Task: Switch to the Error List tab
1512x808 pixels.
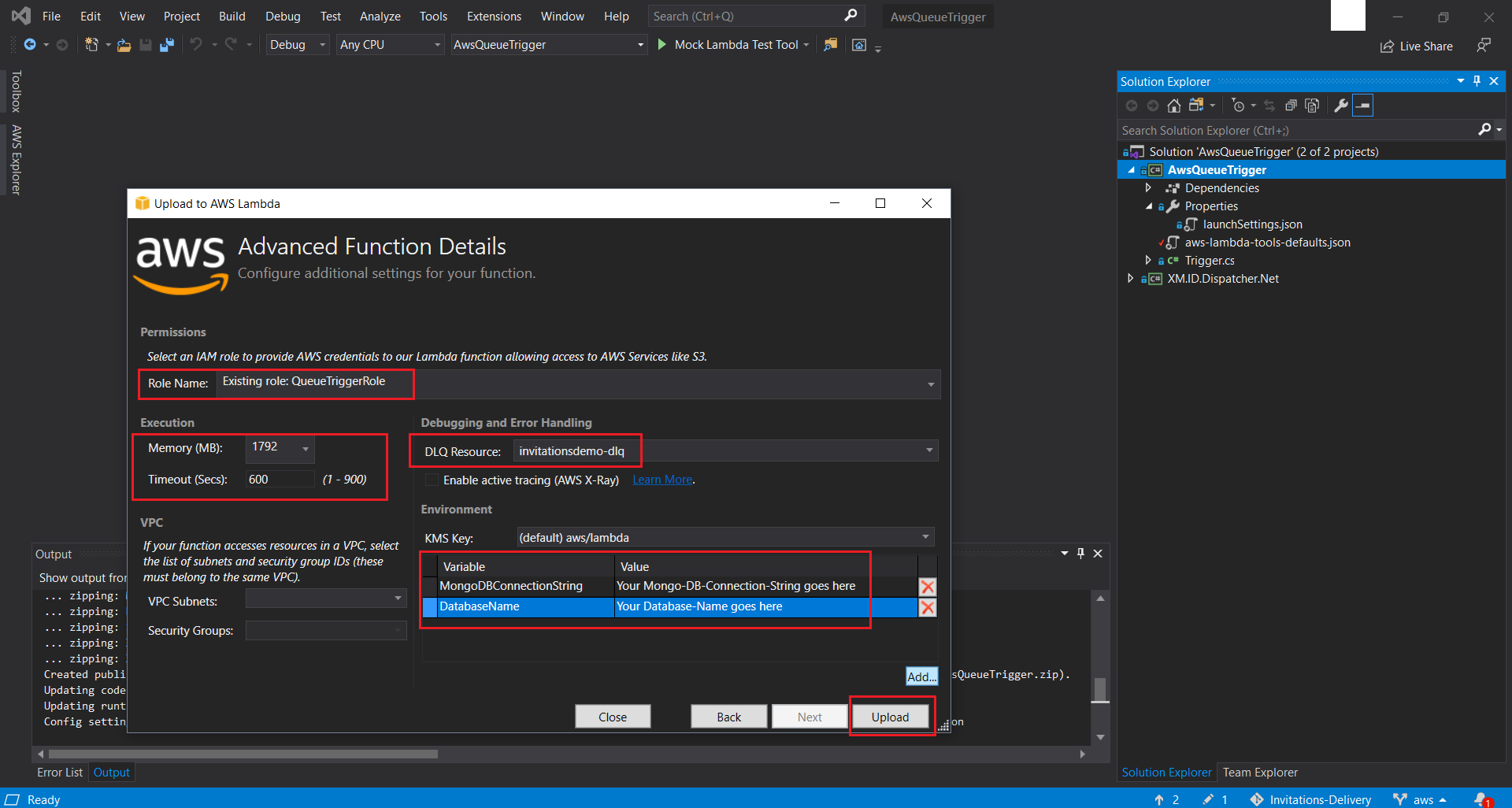Action: [x=59, y=773]
